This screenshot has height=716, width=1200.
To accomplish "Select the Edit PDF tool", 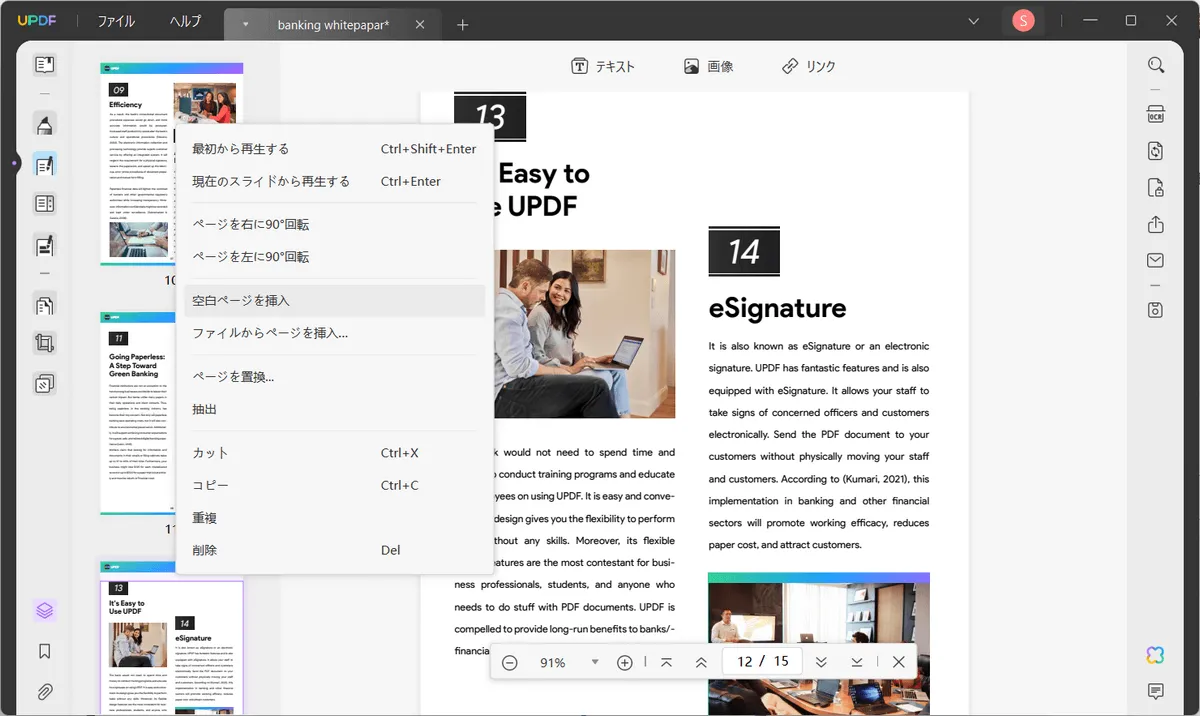I will coord(44,165).
